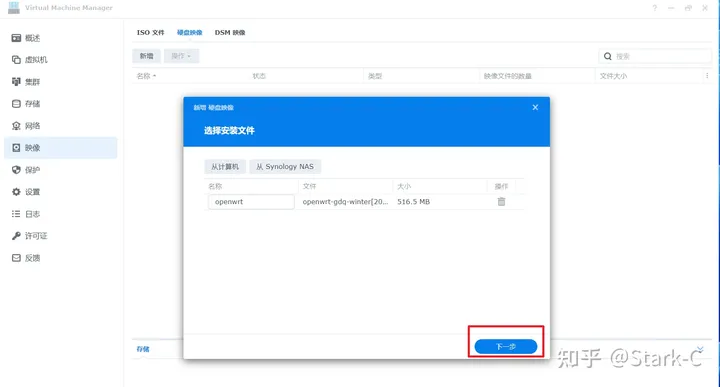Open the 集群 cluster sidebar icon

pos(16,82)
